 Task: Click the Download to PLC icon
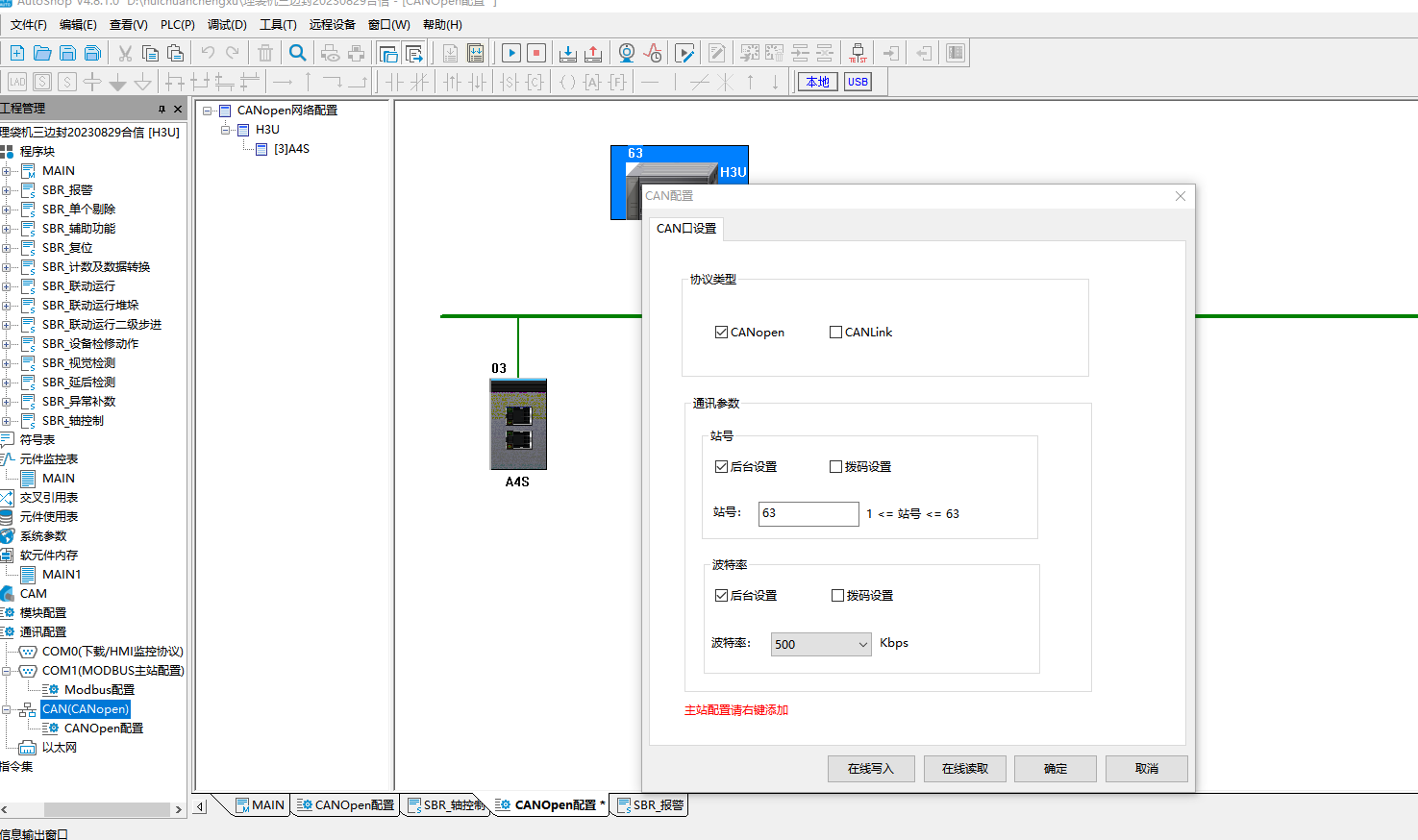[568, 53]
